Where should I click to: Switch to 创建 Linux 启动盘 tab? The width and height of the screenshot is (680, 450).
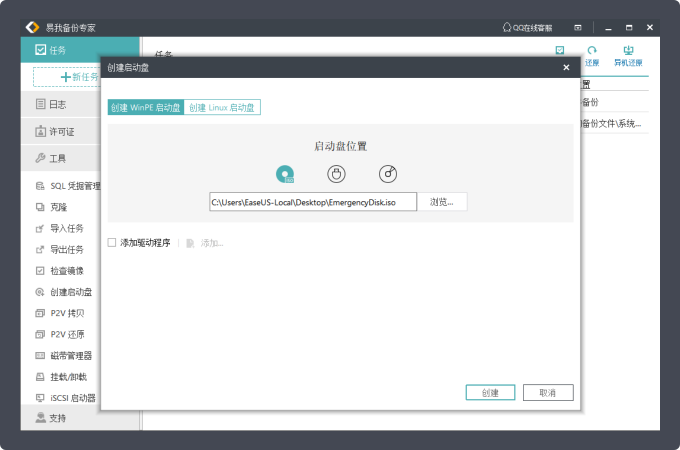click(222, 107)
